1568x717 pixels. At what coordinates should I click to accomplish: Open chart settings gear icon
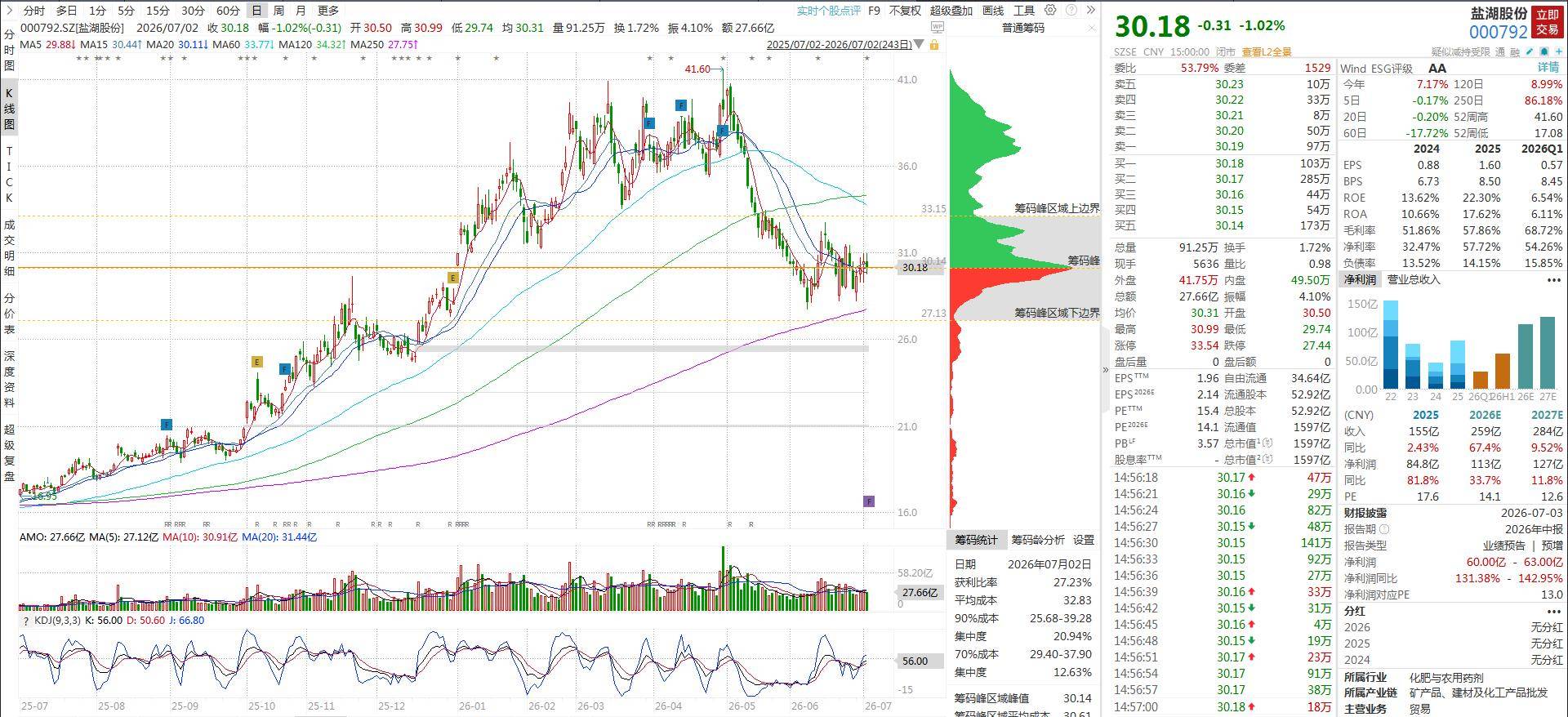[1050, 11]
